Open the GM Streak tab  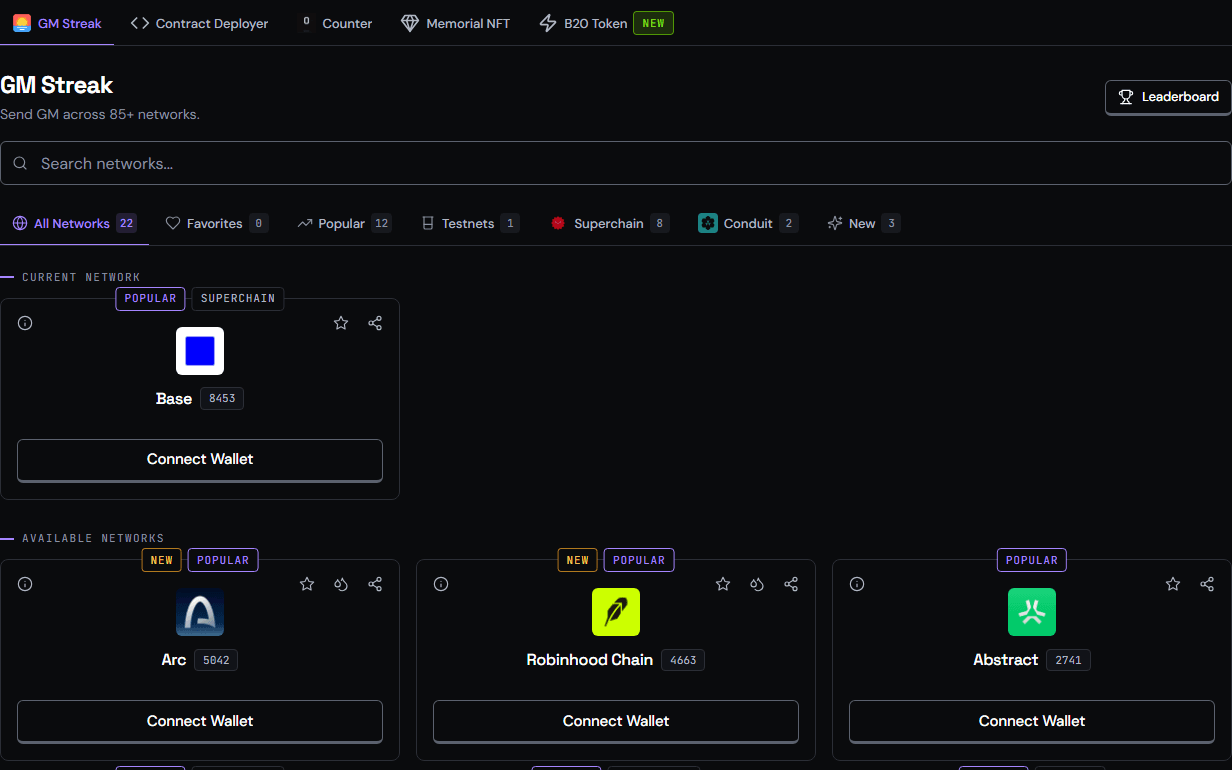57,23
